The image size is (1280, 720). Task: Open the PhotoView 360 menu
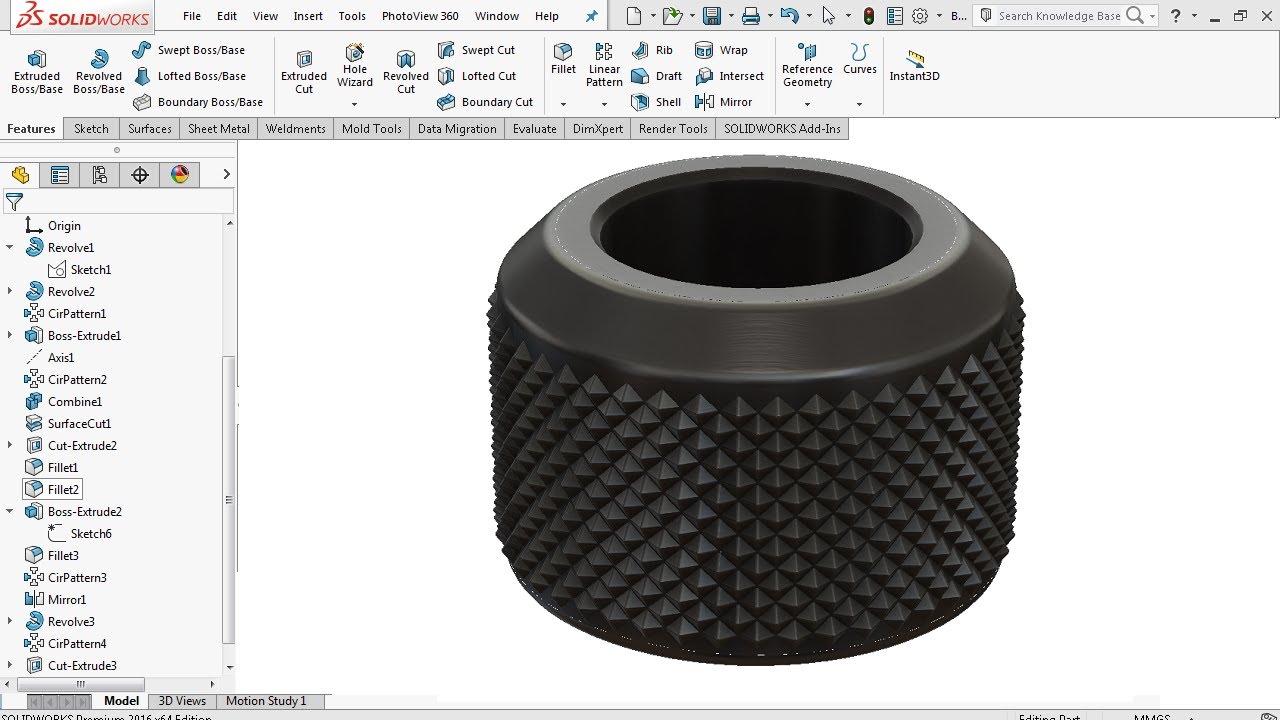pos(420,16)
